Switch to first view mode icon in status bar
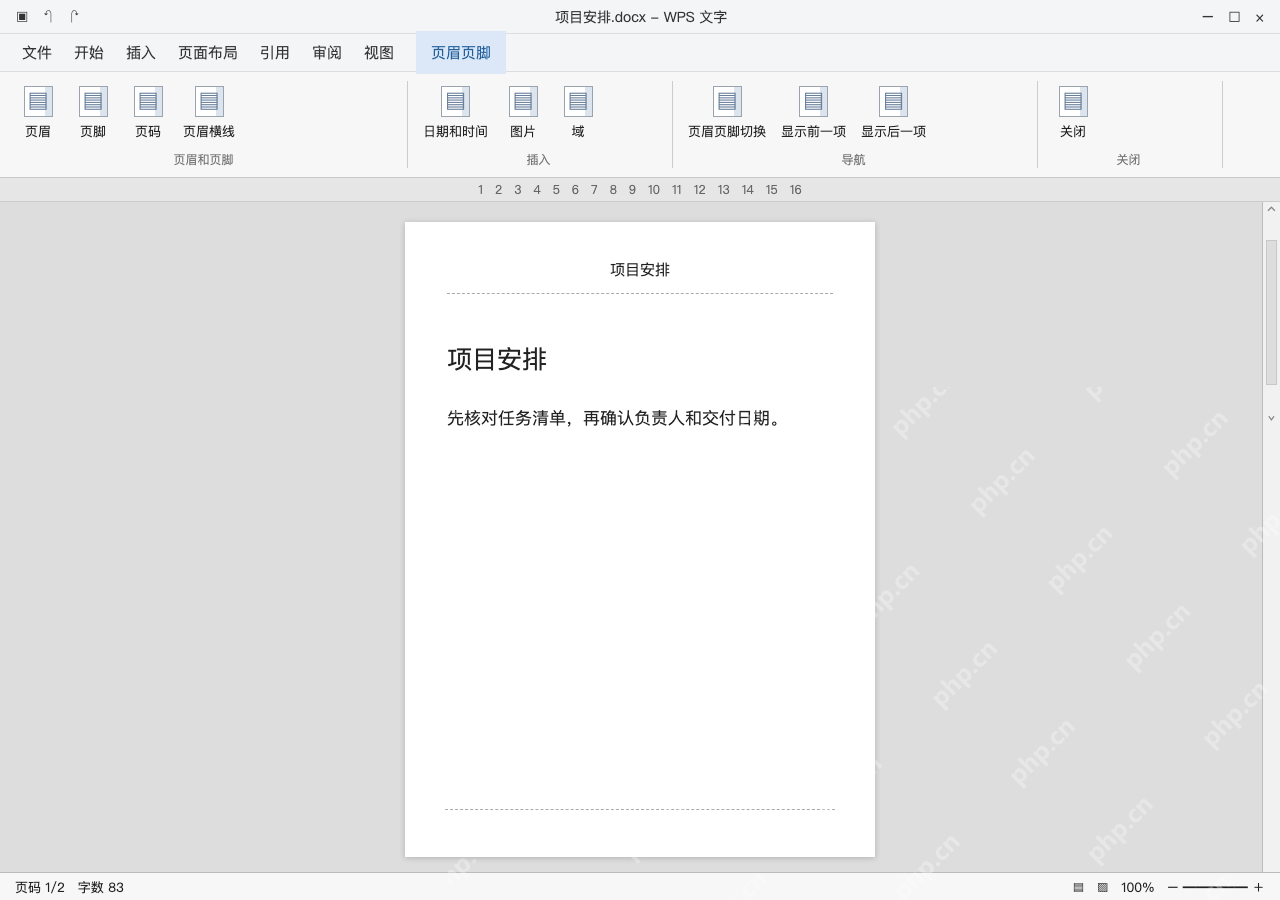The height and width of the screenshot is (900, 1280). 1078,887
